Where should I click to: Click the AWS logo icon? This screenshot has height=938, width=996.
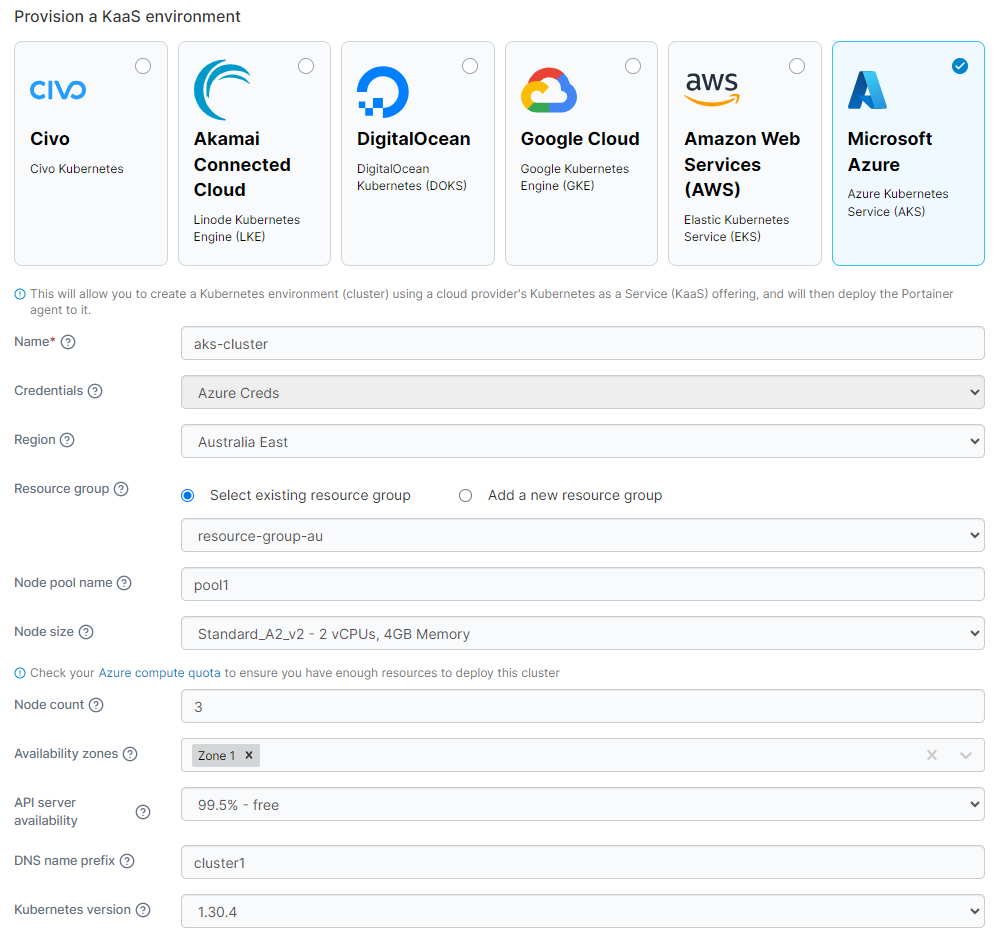[712, 88]
